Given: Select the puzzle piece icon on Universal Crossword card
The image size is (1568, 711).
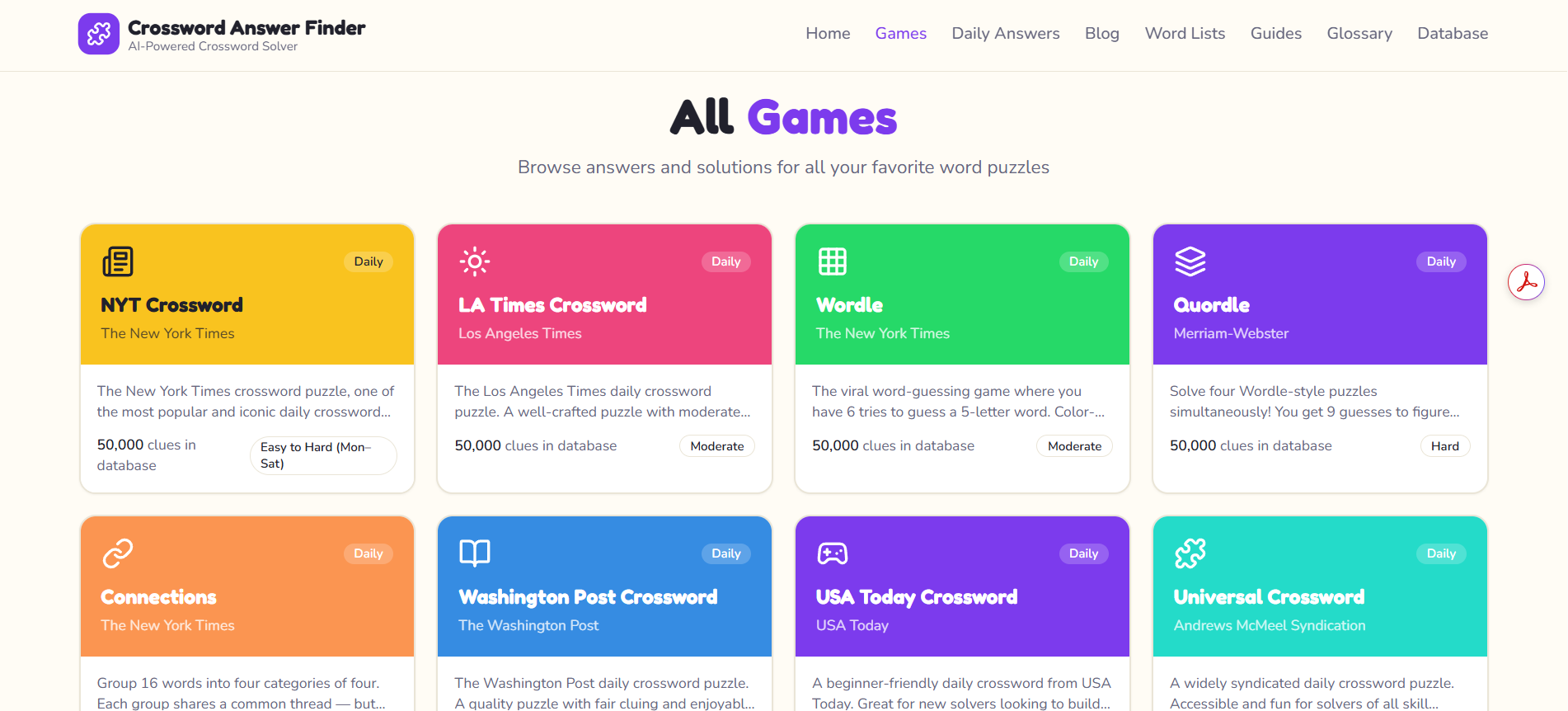Looking at the screenshot, I should (1190, 553).
